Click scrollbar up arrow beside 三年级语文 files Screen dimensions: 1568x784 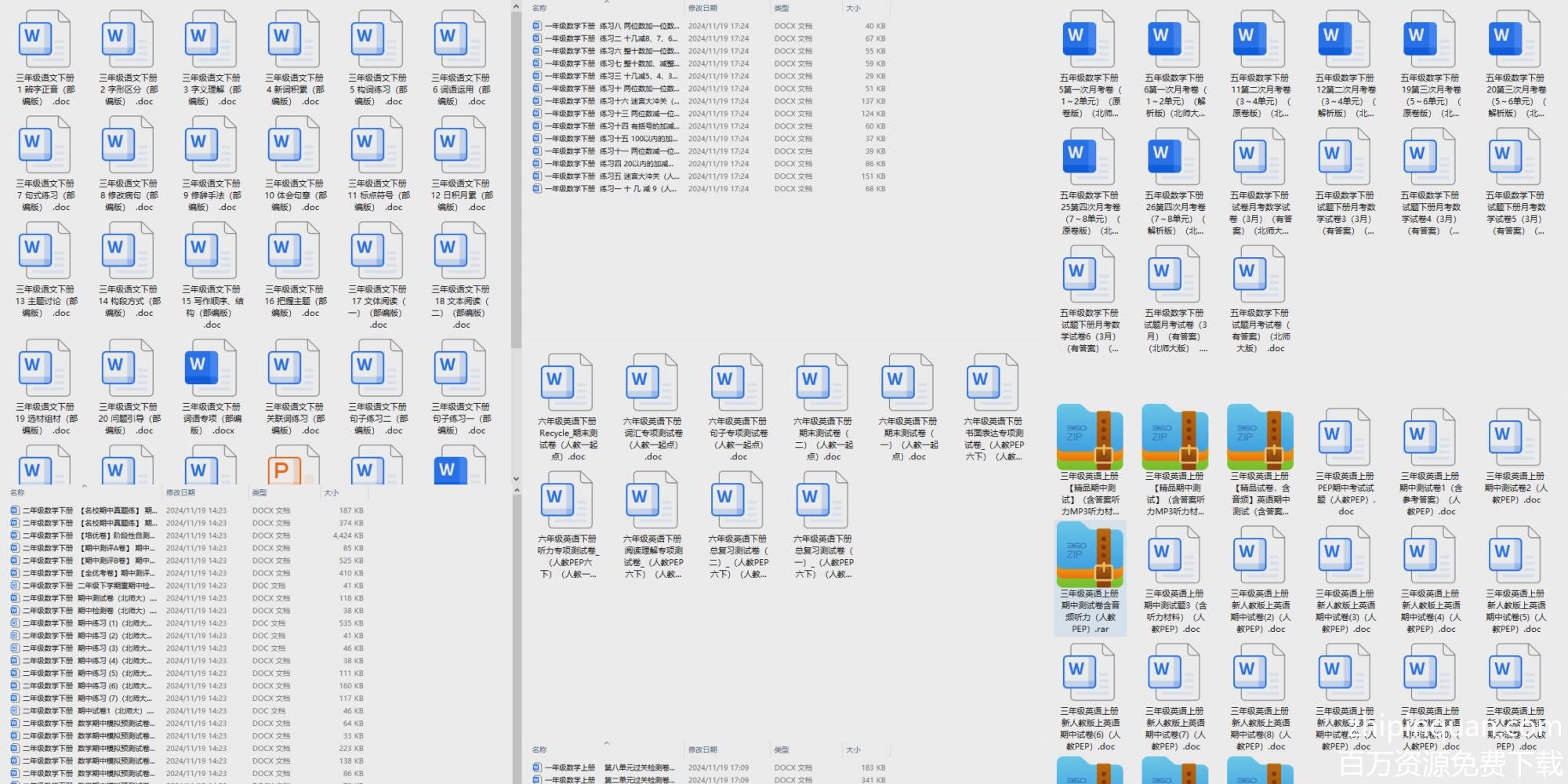coord(516,7)
